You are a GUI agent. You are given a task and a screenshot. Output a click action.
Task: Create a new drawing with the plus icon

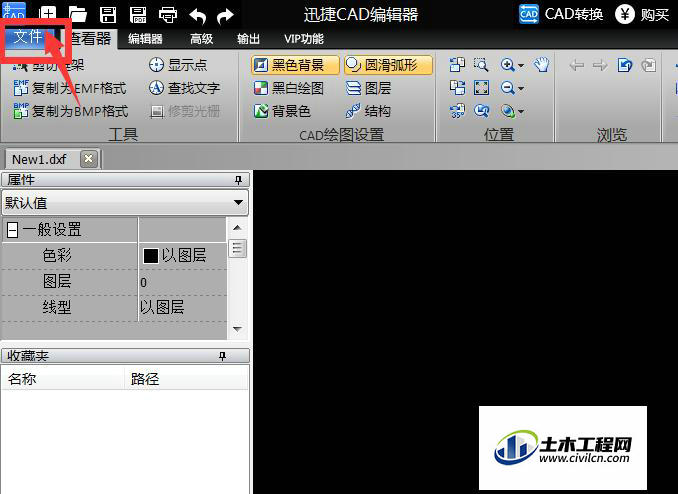click(48, 15)
